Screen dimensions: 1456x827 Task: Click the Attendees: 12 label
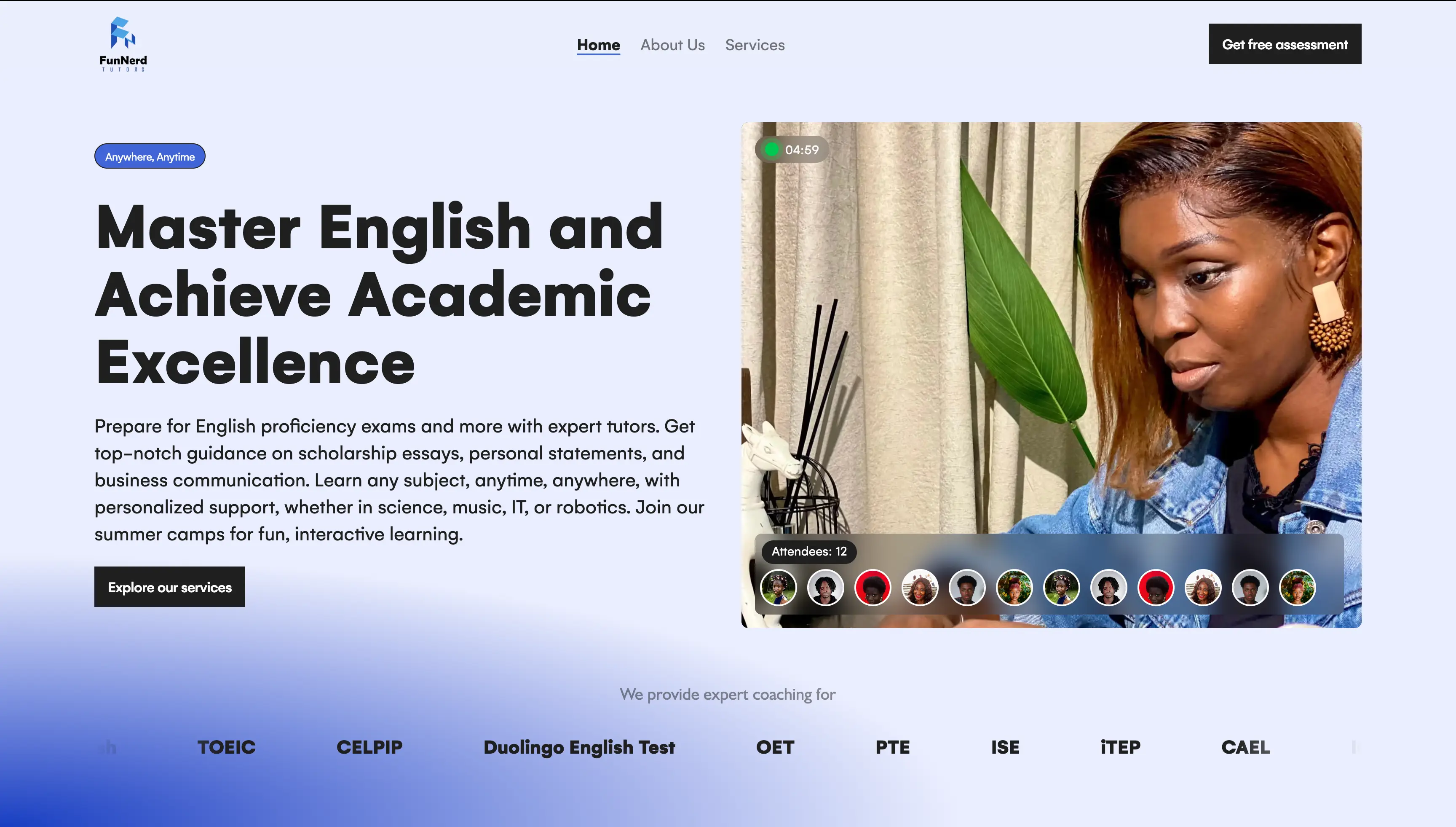click(809, 551)
